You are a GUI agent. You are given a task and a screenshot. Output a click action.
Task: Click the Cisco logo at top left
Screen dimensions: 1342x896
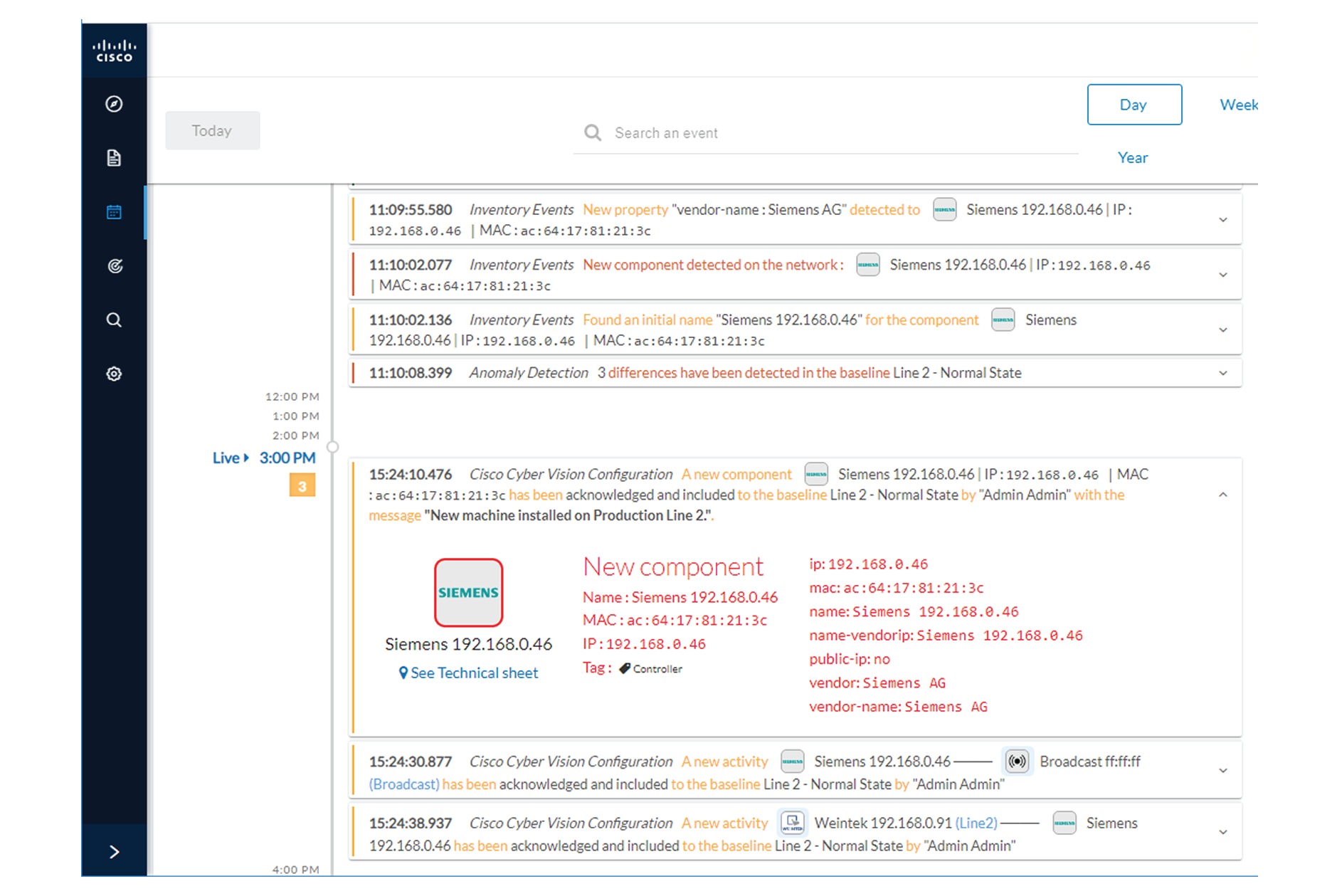pos(114,48)
